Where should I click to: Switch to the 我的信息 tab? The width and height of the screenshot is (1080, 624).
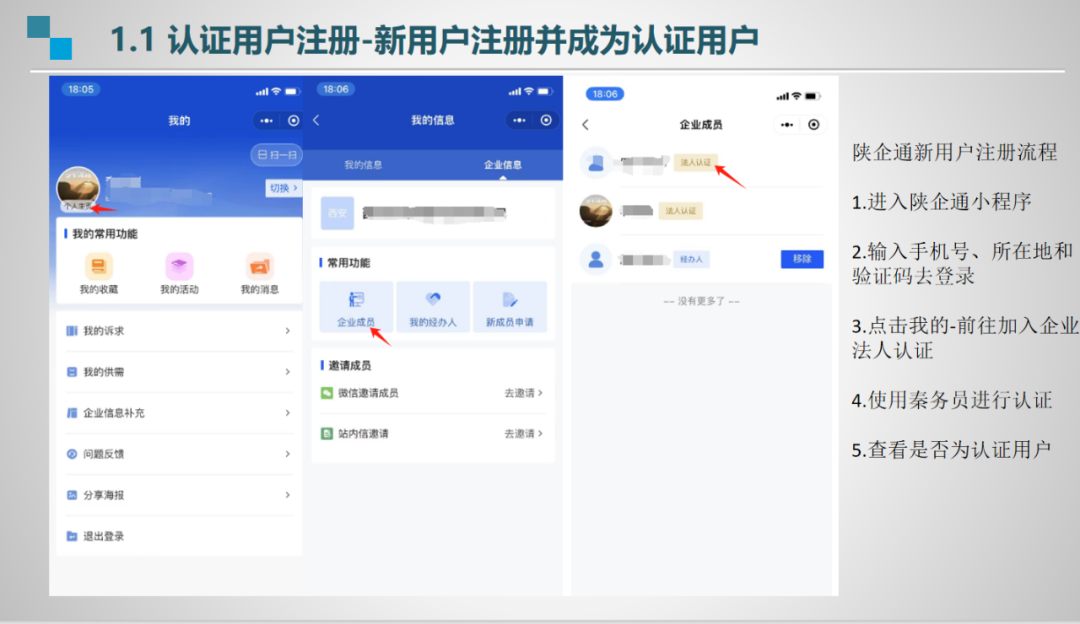[363, 165]
